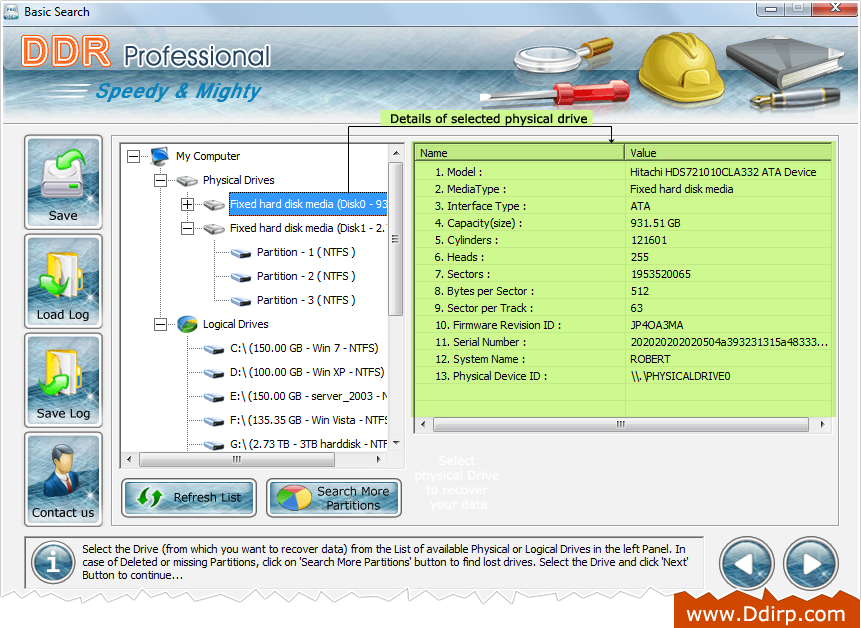This screenshot has width=861, height=628.
Task: Open the Load Log button
Action: point(63,281)
